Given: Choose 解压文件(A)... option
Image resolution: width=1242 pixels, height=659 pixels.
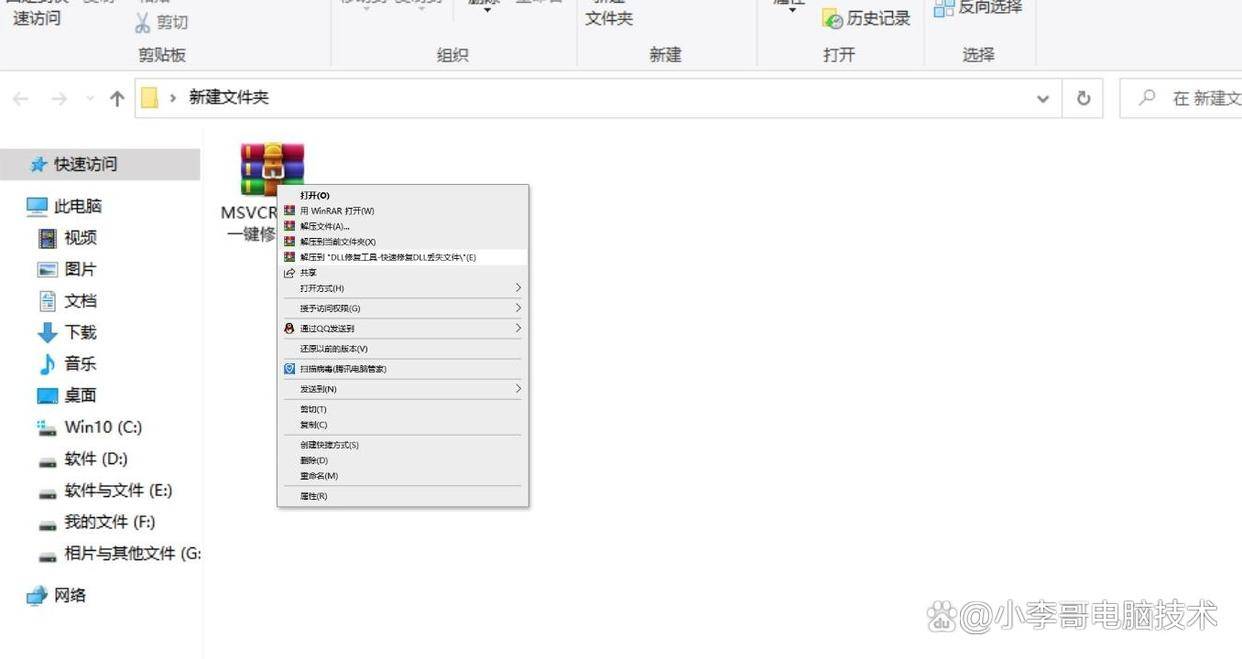Looking at the screenshot, I should pyautogui.click(x=403, y=226).
